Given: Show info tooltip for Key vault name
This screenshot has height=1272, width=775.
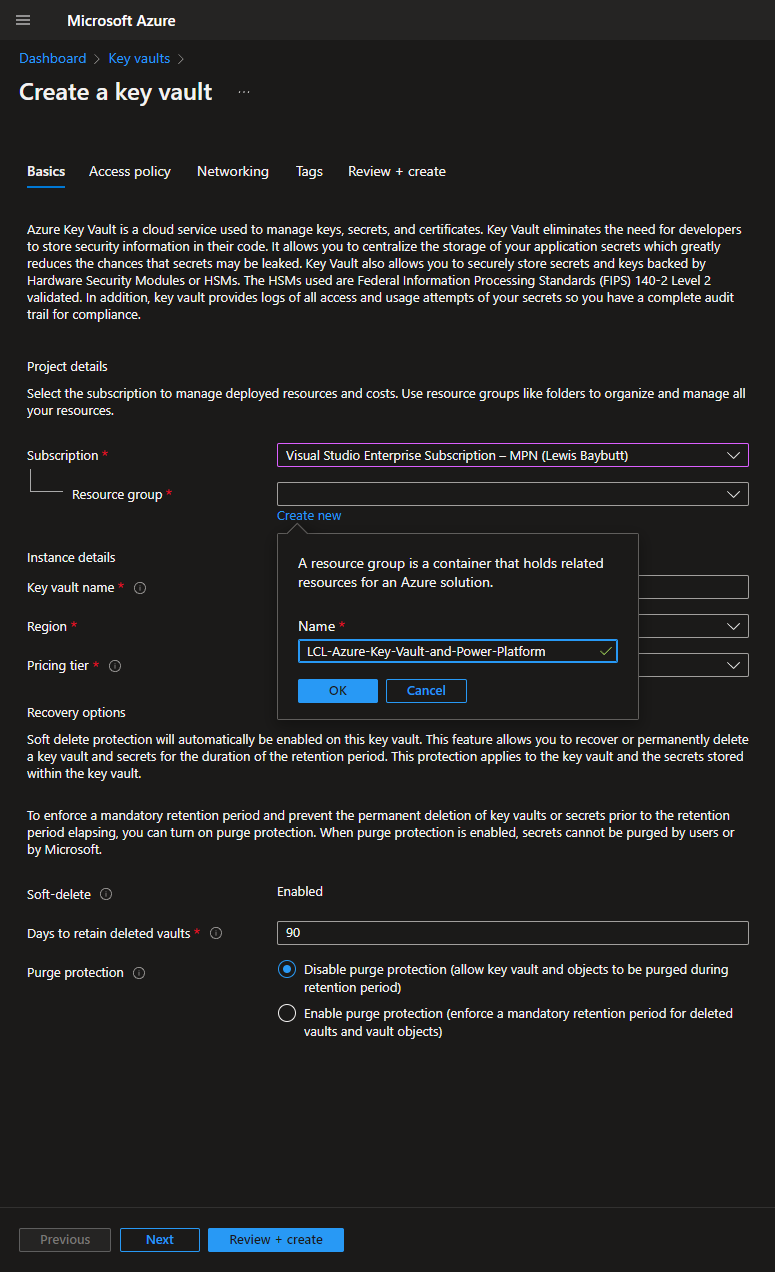Looking at the screenshot, I should pyautogui.click(x=140, y=588).
